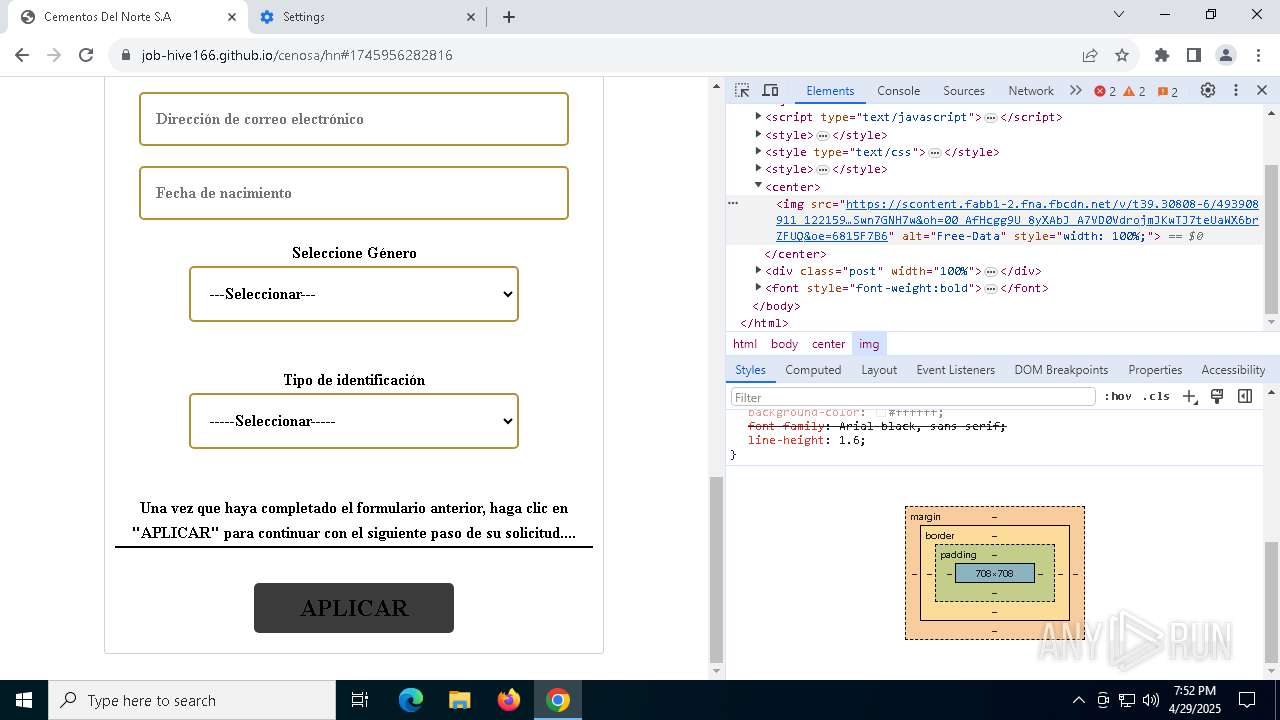Open Tipo de identificación dropdown
This screenshot has height=720, width=1280.
(x=354, y=421)
